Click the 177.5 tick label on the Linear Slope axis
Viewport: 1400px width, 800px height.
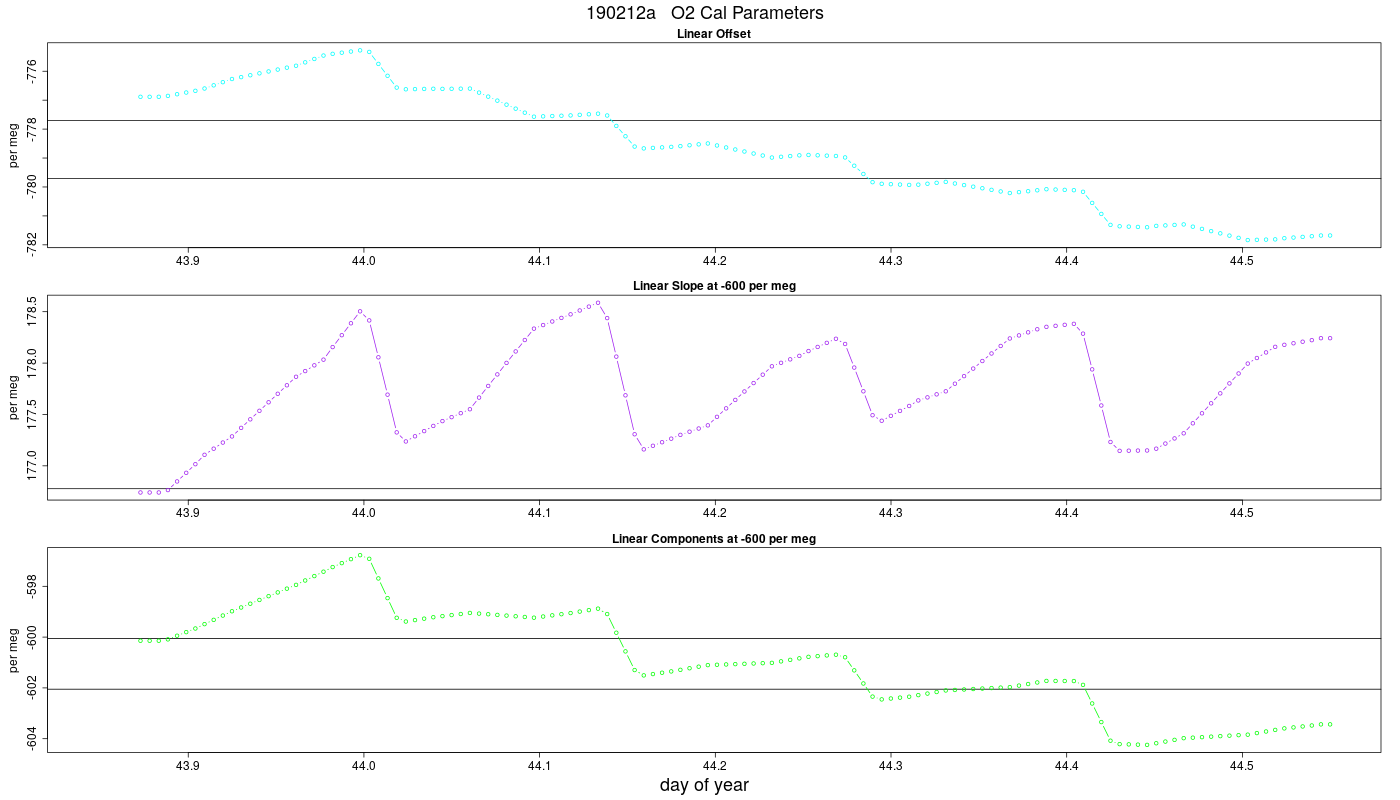[x=33, y=414]
